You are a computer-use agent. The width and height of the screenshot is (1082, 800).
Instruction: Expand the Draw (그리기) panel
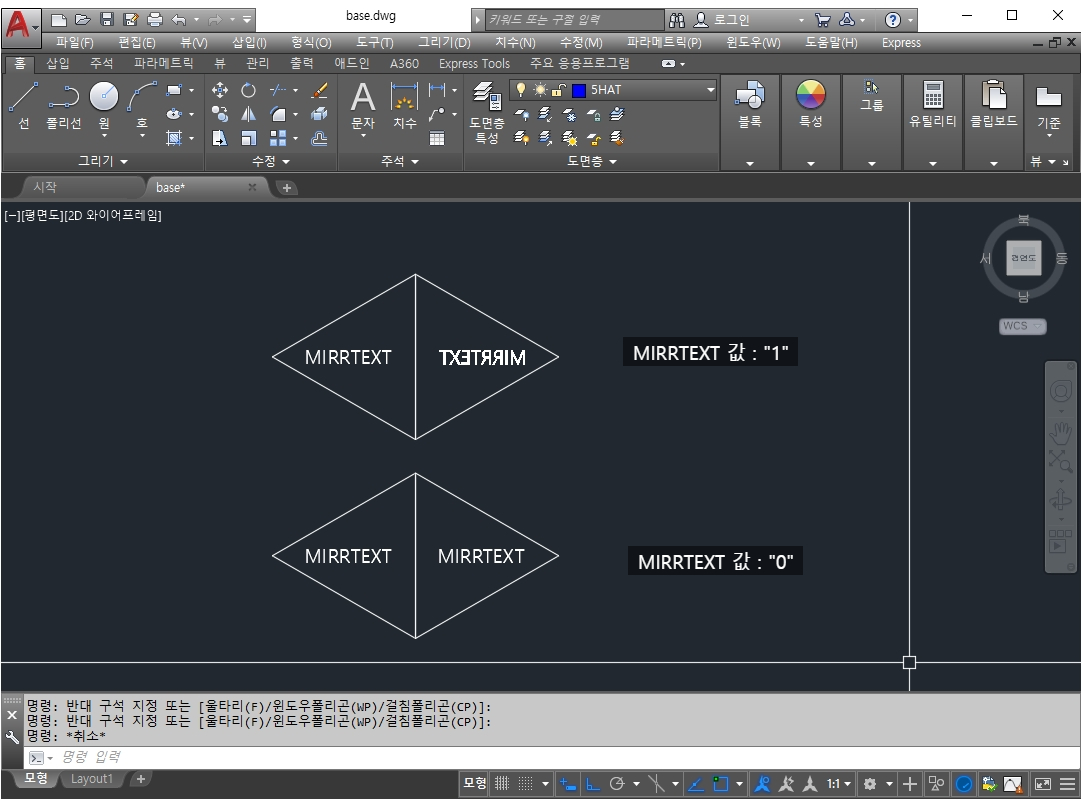click(103, 161)
